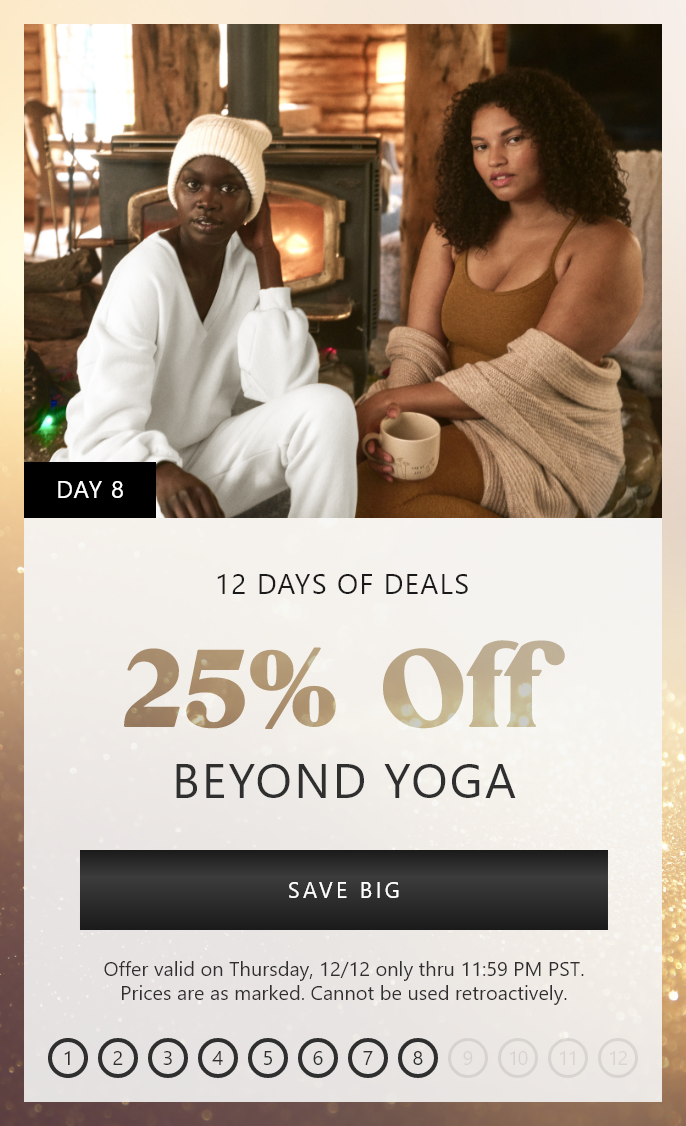Select day 2 circle

[118, 1058]
